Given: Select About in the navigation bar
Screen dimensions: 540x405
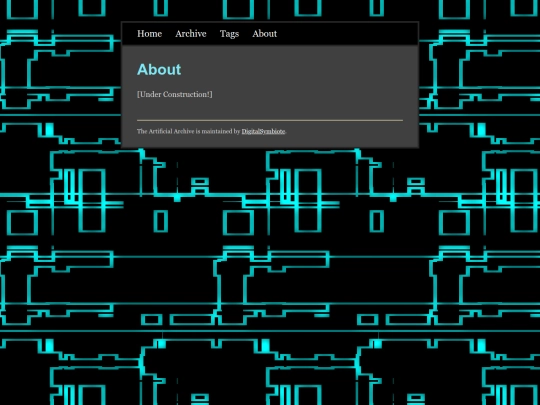Looking at the screenshot, I should (264, 34).
